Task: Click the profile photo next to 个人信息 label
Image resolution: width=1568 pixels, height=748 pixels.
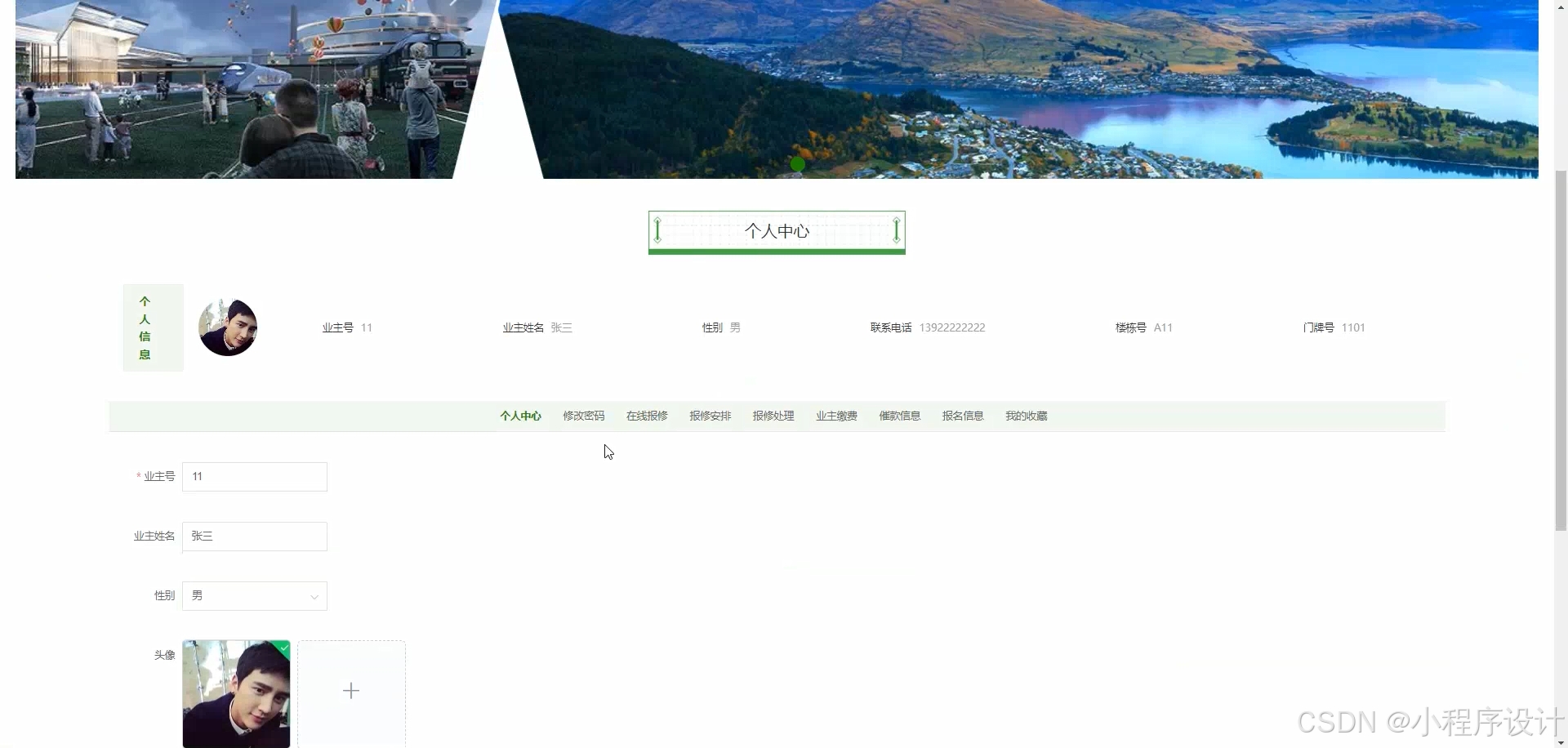Action: 227,327
